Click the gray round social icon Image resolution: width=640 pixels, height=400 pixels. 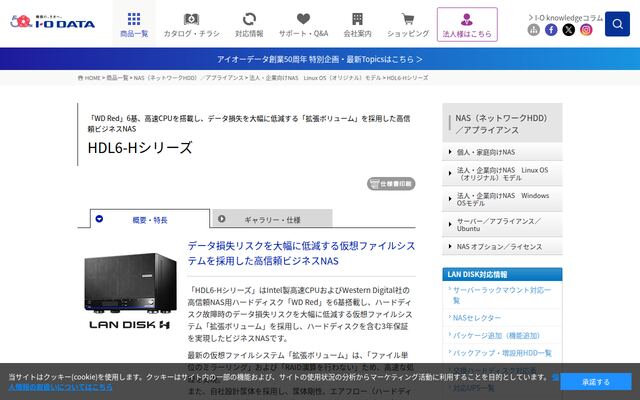tap(533, 29)
